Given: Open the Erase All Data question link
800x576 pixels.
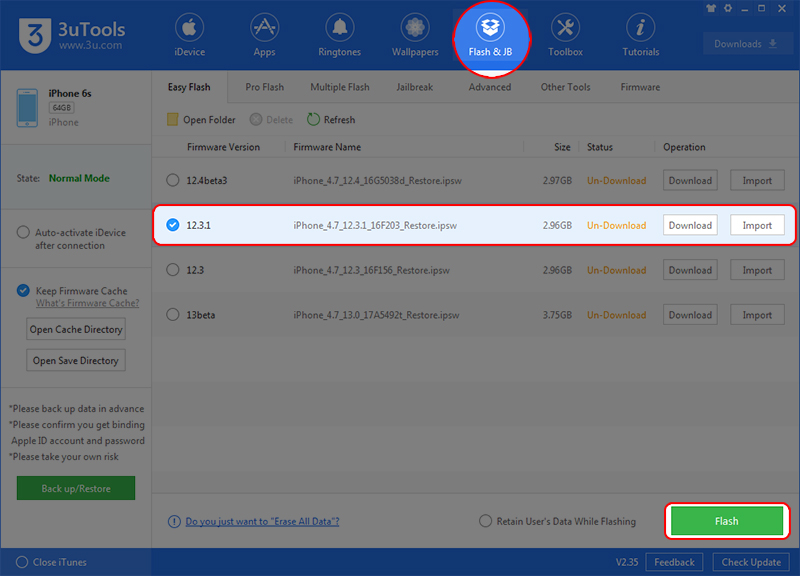Looking at the screenshot, I should (262, 521).
